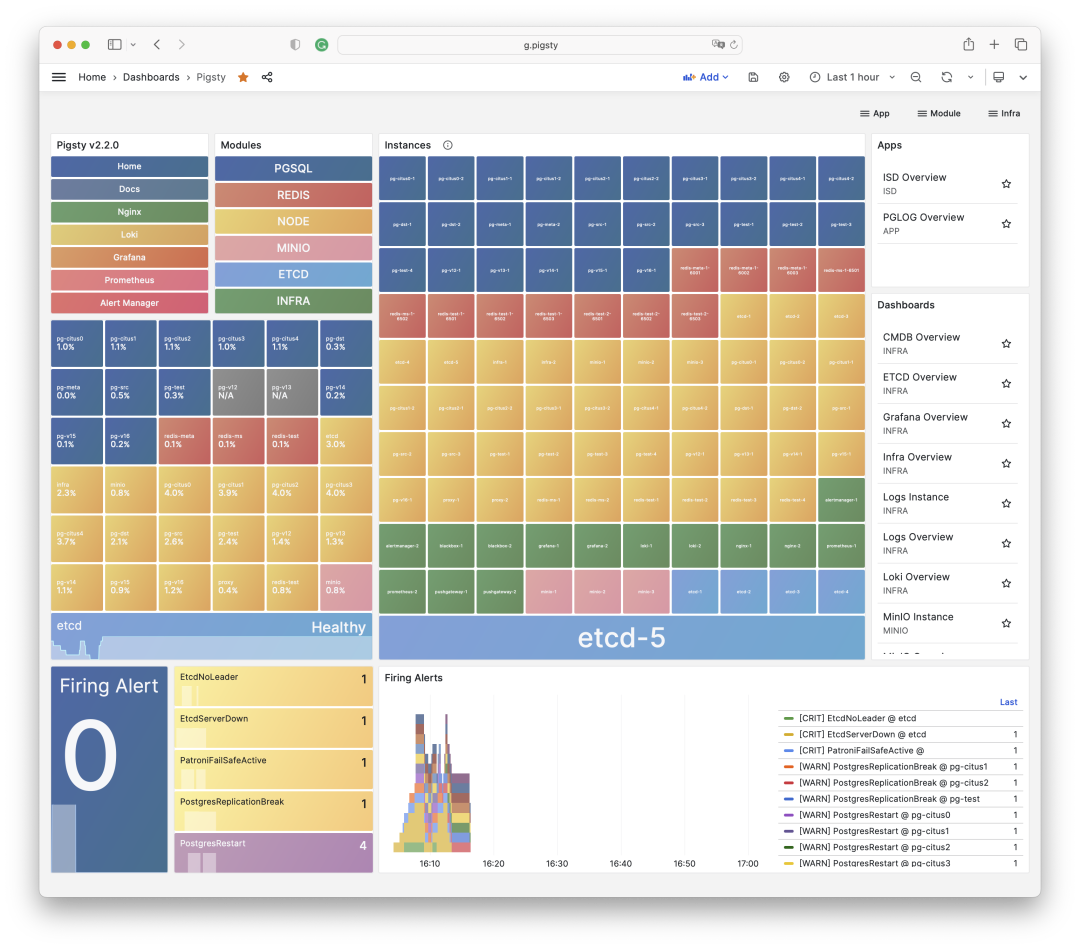Open dashboard settings gear
The image size is (1080, 949).
click(784, 77)
